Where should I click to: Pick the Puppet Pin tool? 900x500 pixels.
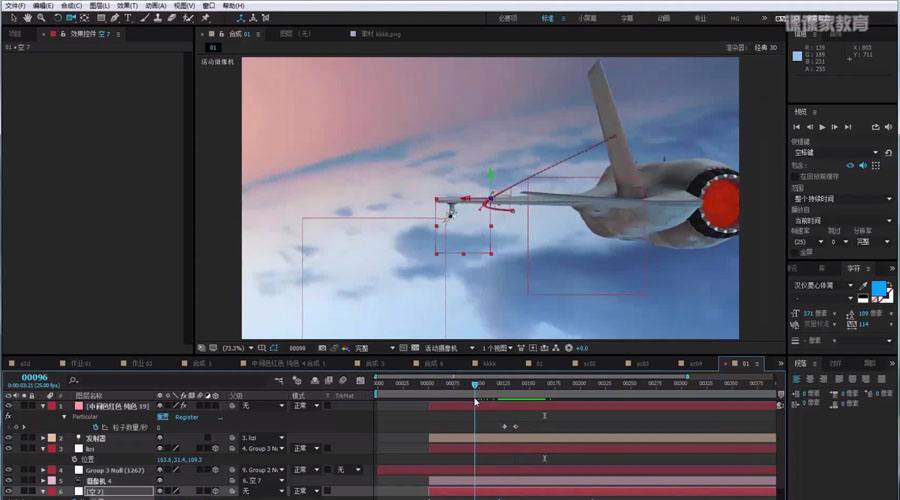205,17
